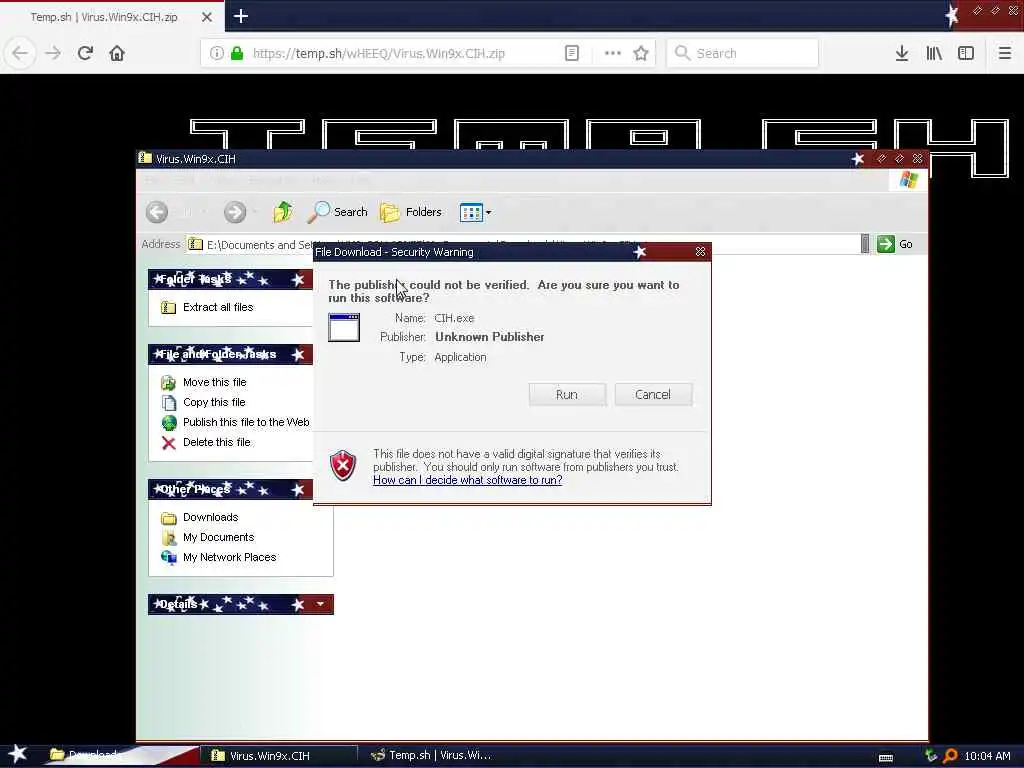Click the Firefox back arrow
Viewport: 1024px width, 768px height.
(20, 53)
